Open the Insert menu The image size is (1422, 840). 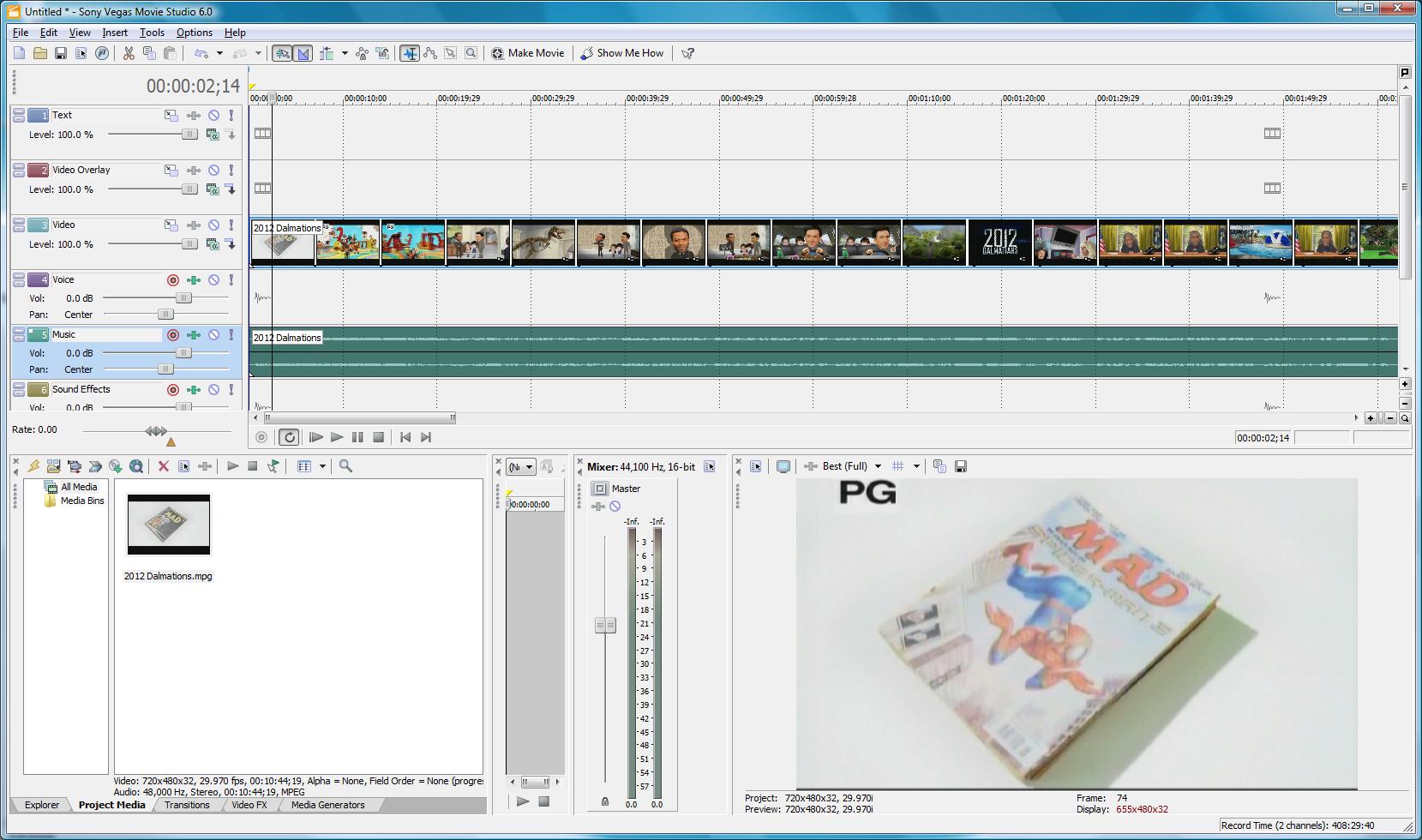115,33
